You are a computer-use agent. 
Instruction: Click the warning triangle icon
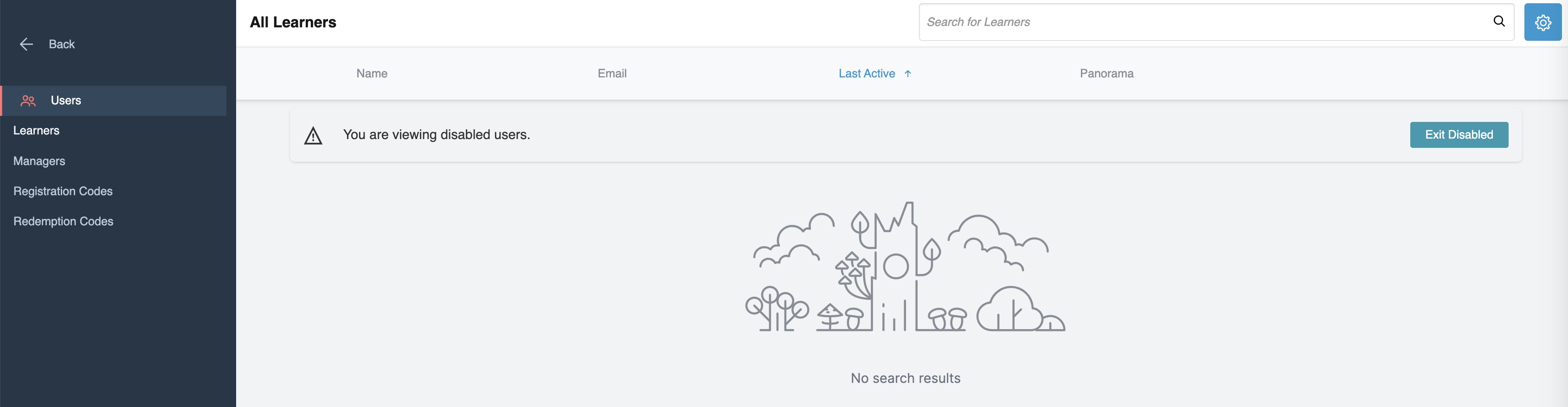click(313, 135)
